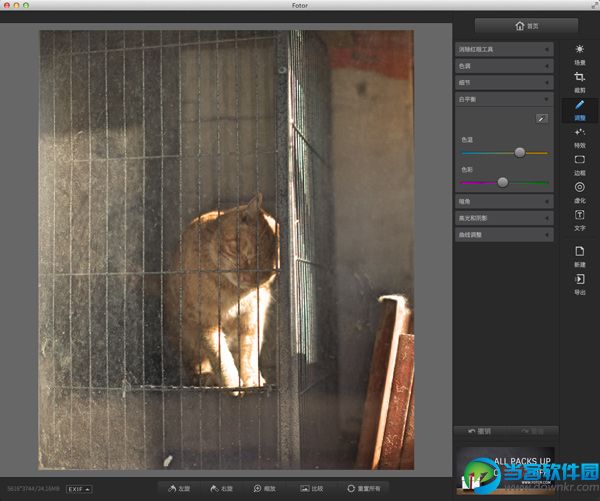Click Reset All (重置所有) in bottom toolbar
This screenshot has width=600, height=501.
point(364,488)
